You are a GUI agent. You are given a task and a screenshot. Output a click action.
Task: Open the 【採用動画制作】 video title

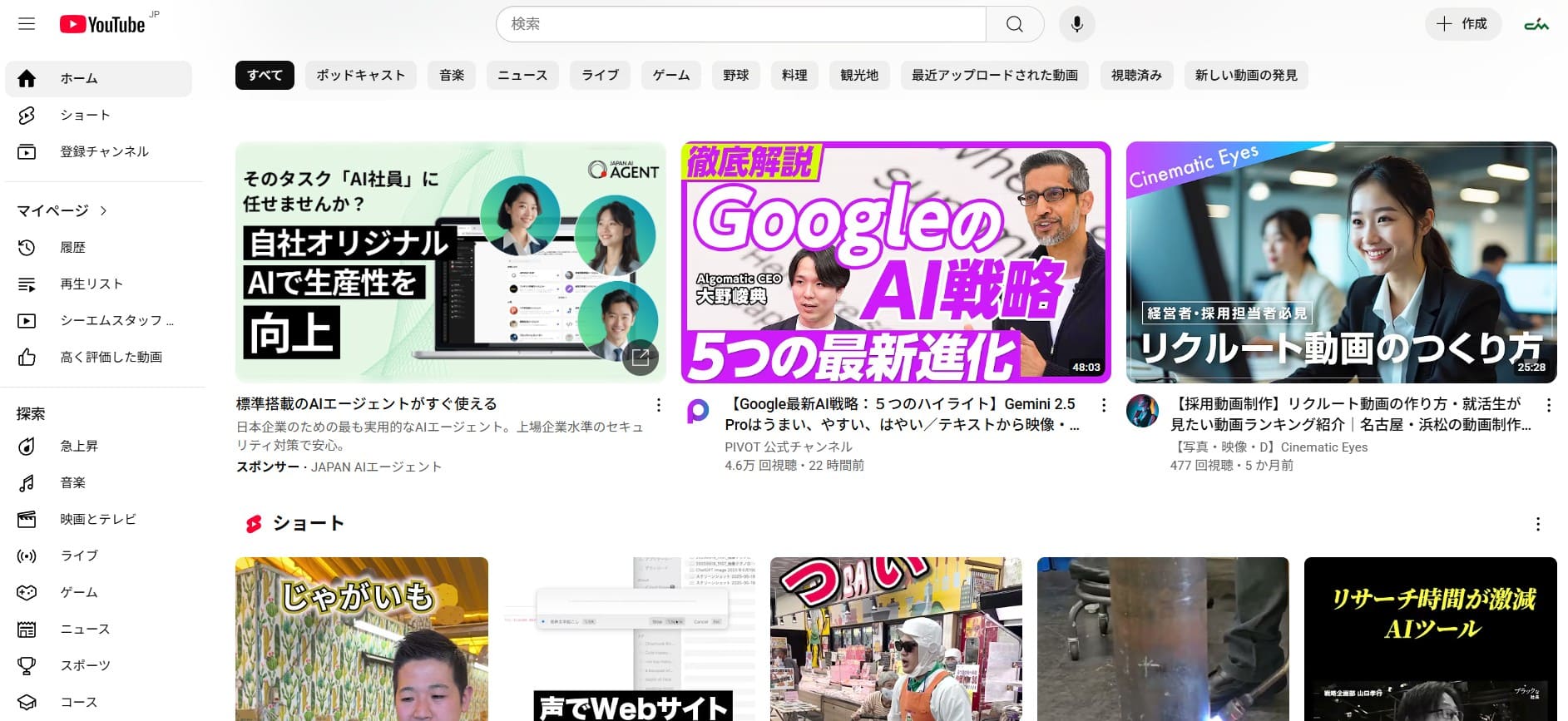pyautogui.click(x=1350, y=414)
